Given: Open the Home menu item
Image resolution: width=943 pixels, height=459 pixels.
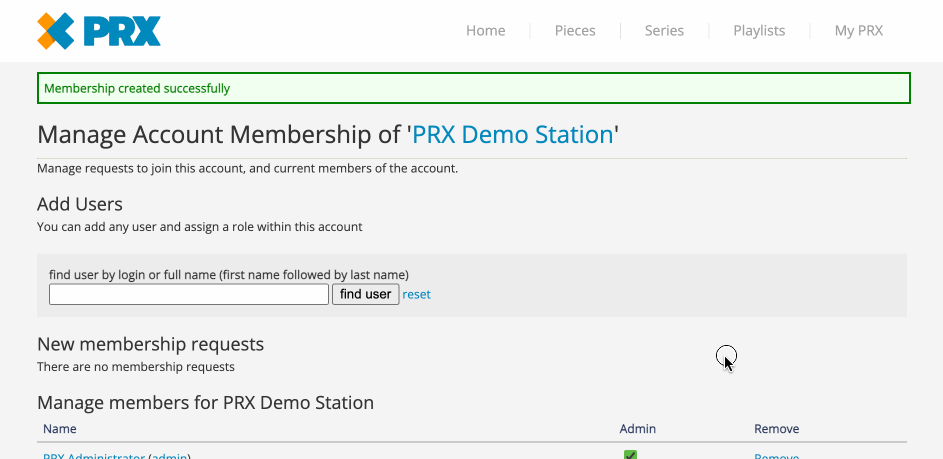Looking at the screenshot, I should [x=485, y=31].
